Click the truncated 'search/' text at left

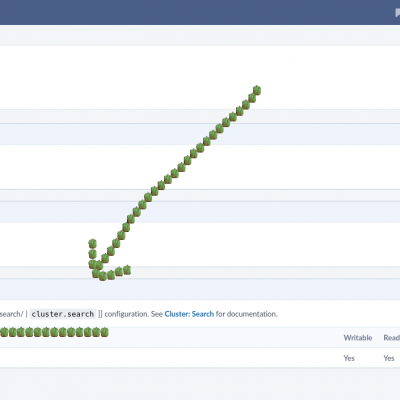12,314
